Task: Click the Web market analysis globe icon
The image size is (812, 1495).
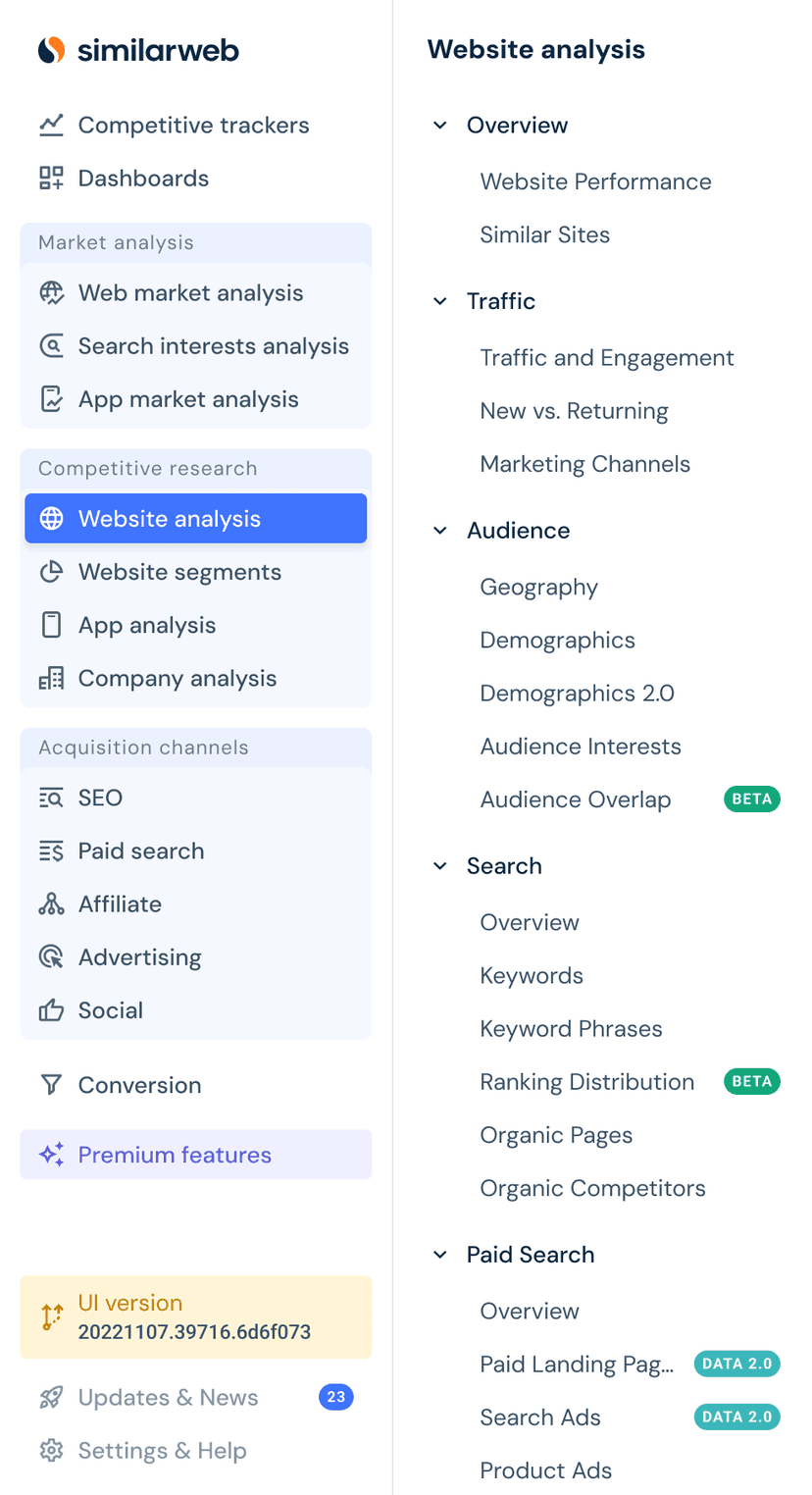Action: click(51, 292)
